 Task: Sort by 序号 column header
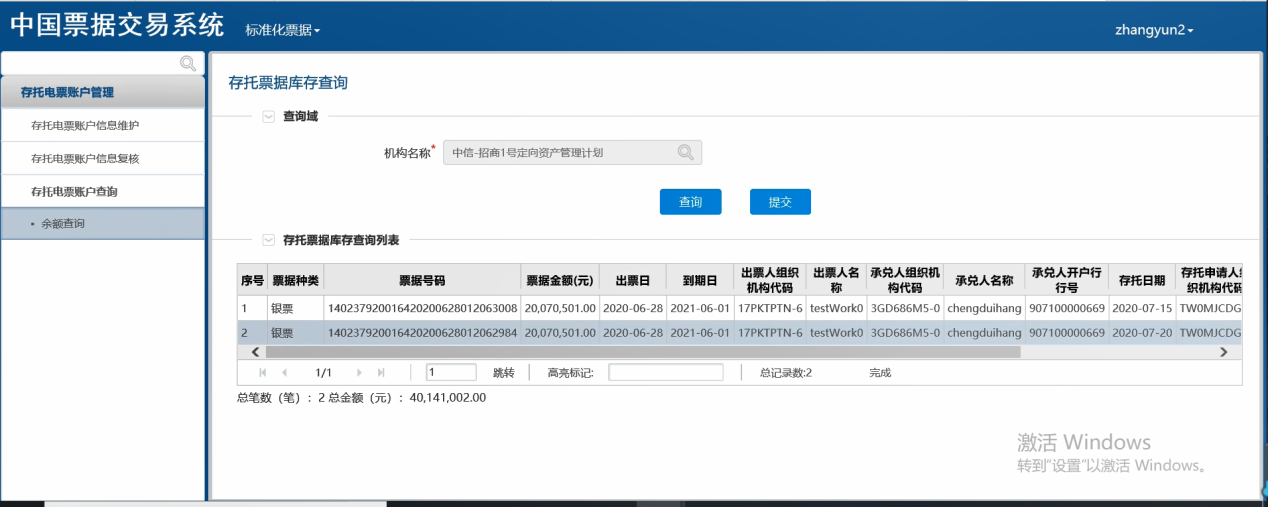click(x=252, y=281)
